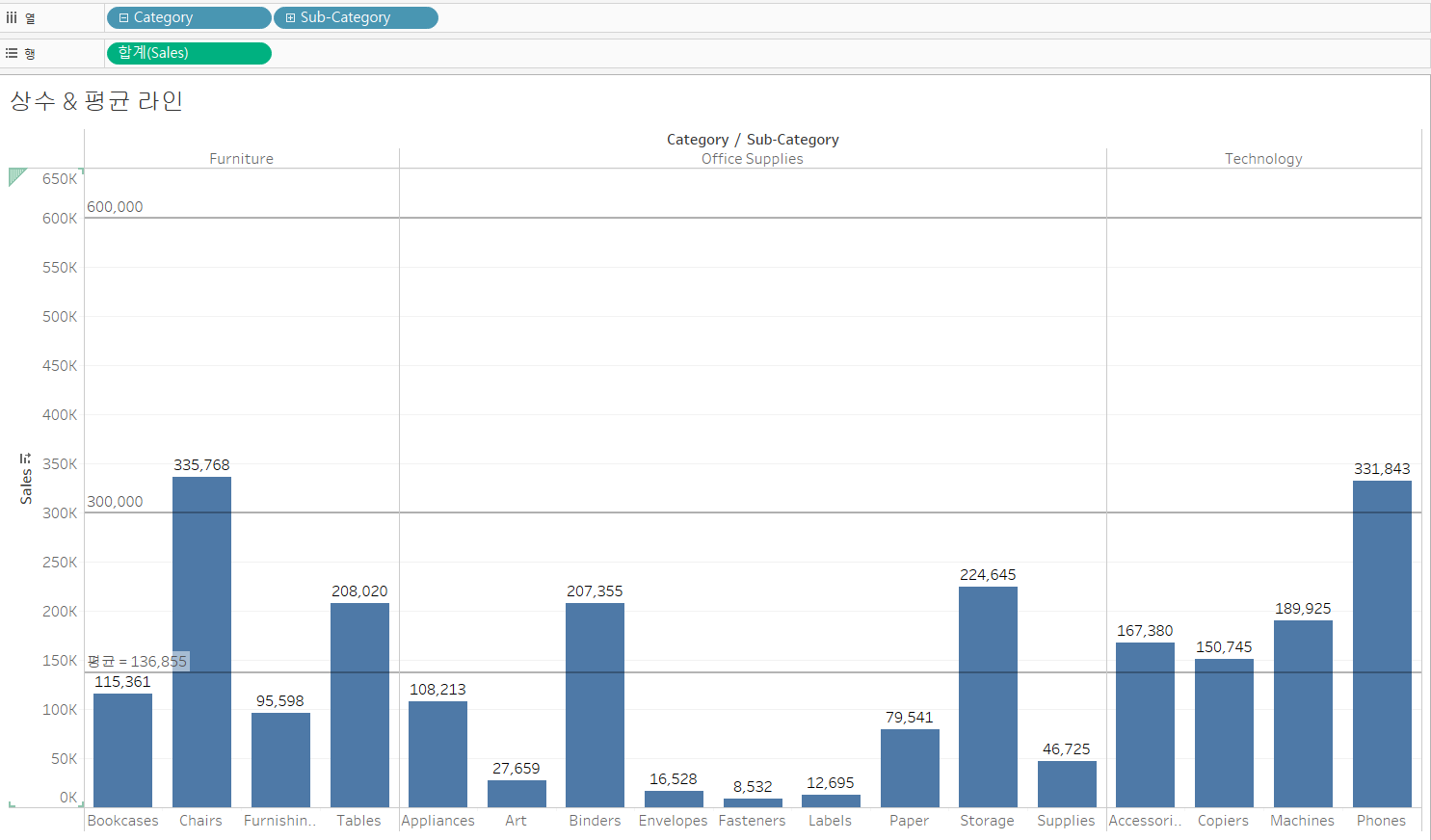Click the Office Supplies category header

point(752,159)
